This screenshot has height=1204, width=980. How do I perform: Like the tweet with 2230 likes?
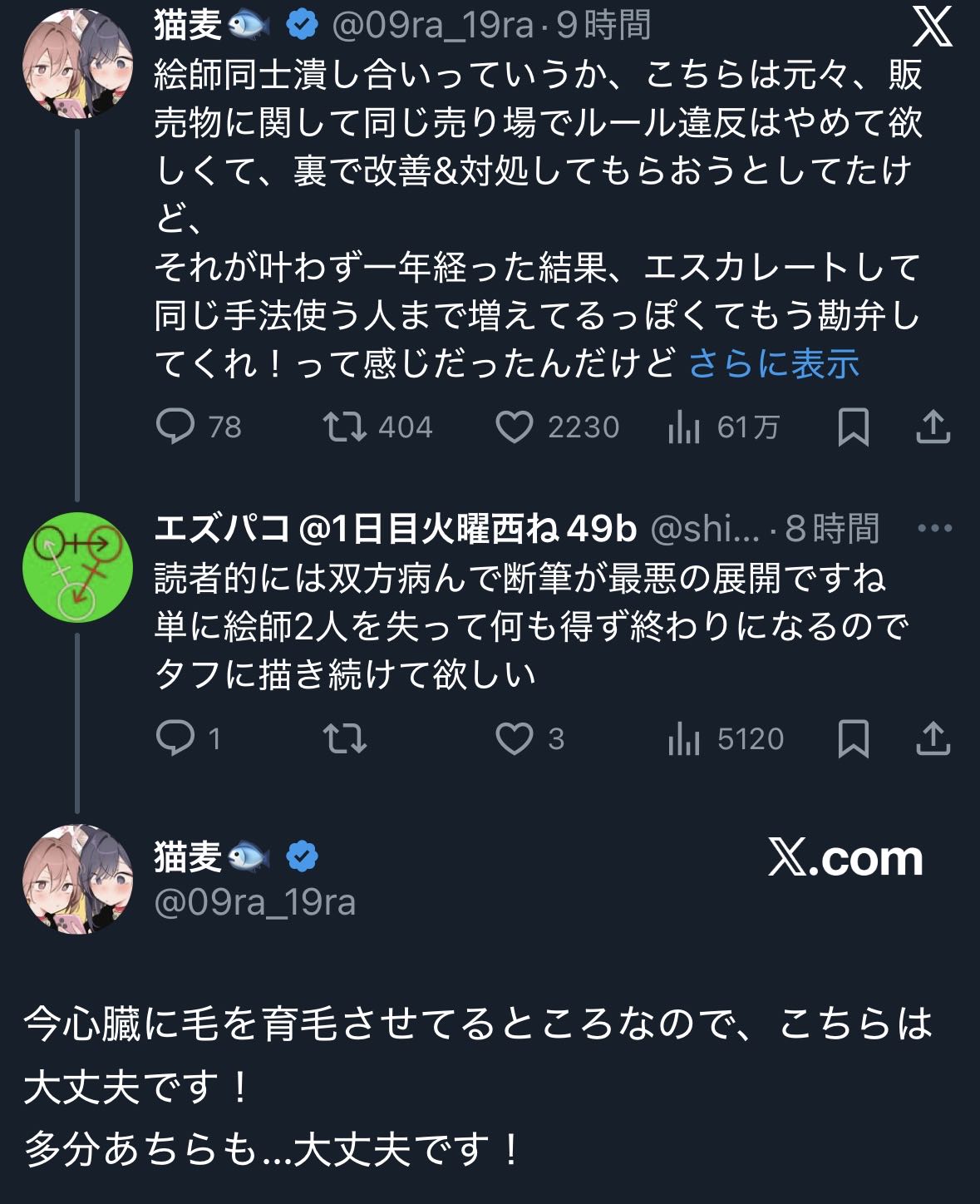pos(514,427)
